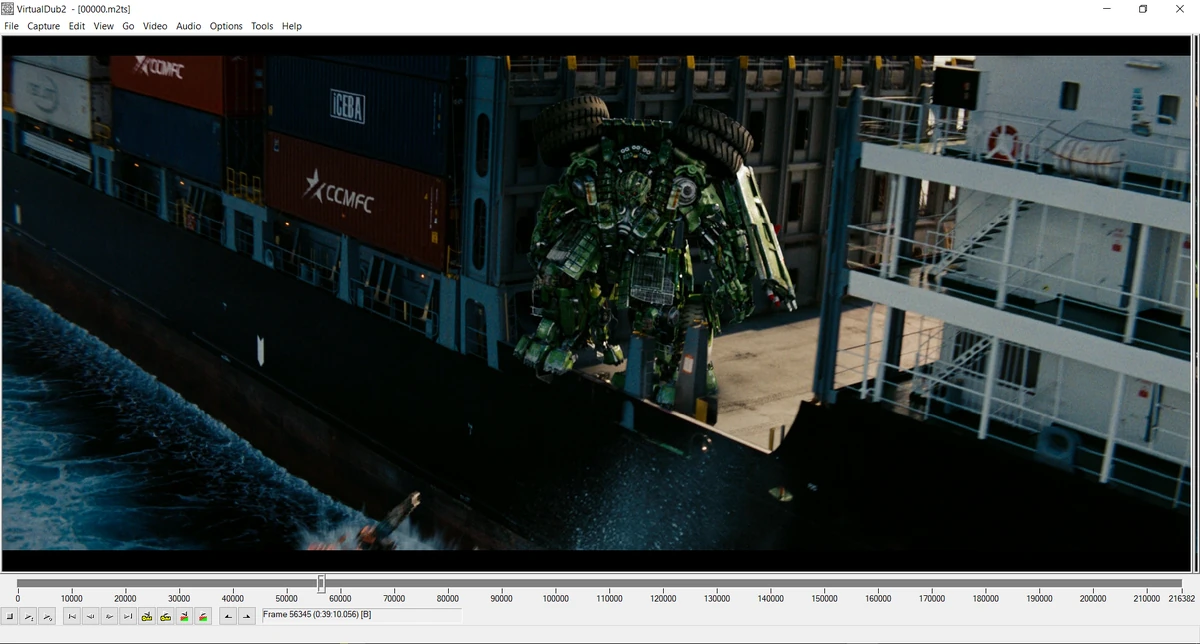Set the mark-out selection end
The width and height of the screenshot is (1200, 644).
246,616
